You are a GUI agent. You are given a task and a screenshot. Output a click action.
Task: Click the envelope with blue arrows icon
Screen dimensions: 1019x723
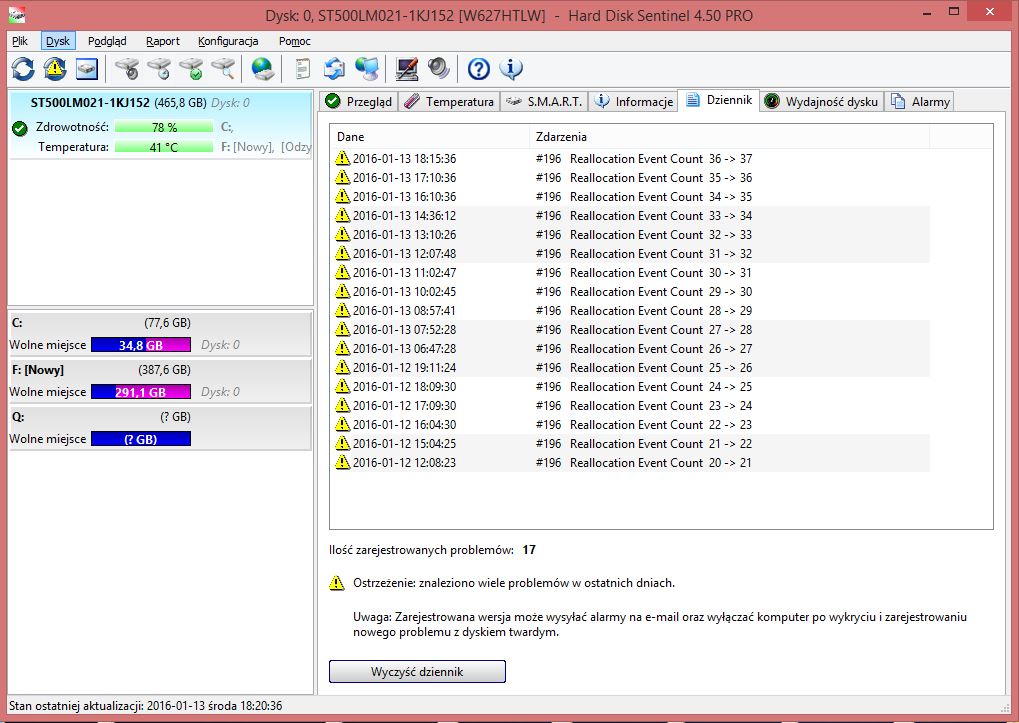tap(335, 68)
